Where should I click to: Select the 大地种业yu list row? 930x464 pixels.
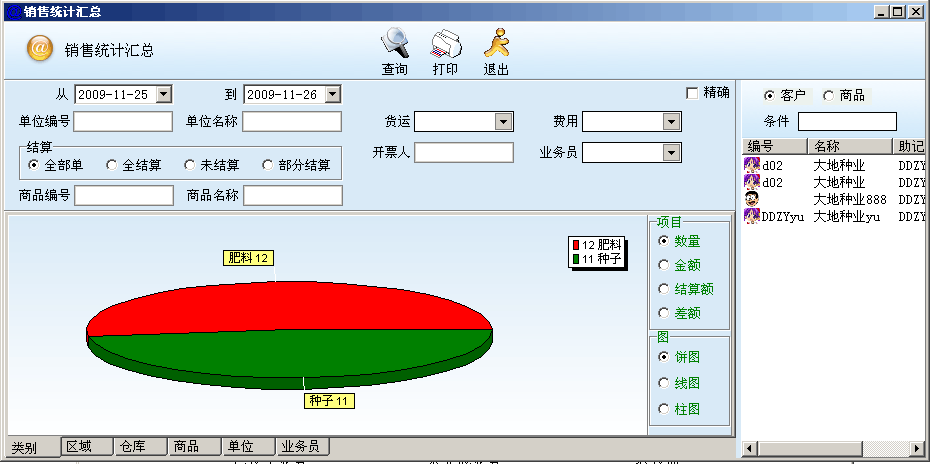pyautogui.click(x=835, y=216)
